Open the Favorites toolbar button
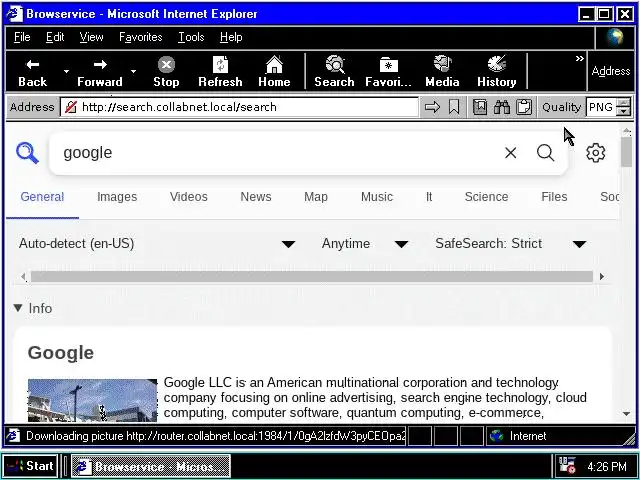This screenshot has width=640, height=480. (x=388, y=72)
